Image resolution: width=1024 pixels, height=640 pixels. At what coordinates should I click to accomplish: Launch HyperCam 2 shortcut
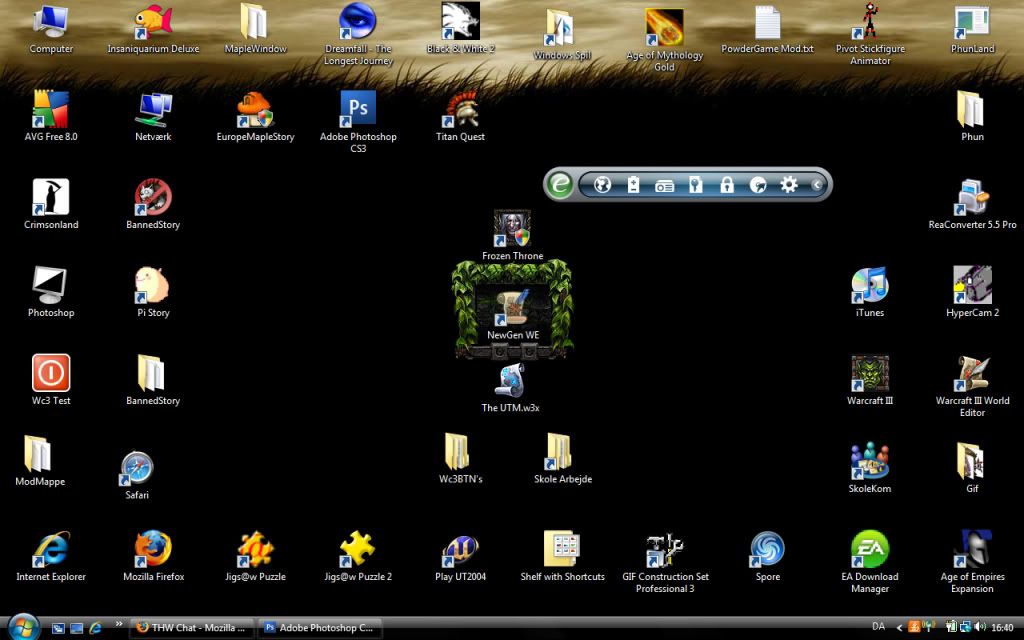[972, 292]
